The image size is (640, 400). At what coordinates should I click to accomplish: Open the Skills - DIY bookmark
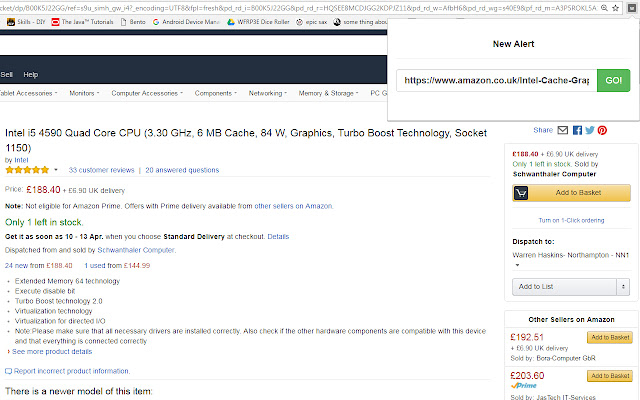pos(26,22)
